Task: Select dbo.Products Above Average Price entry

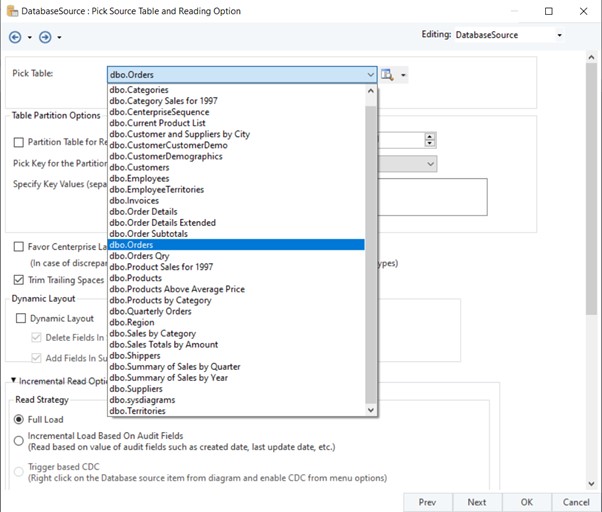Action: tap(177, 289)
